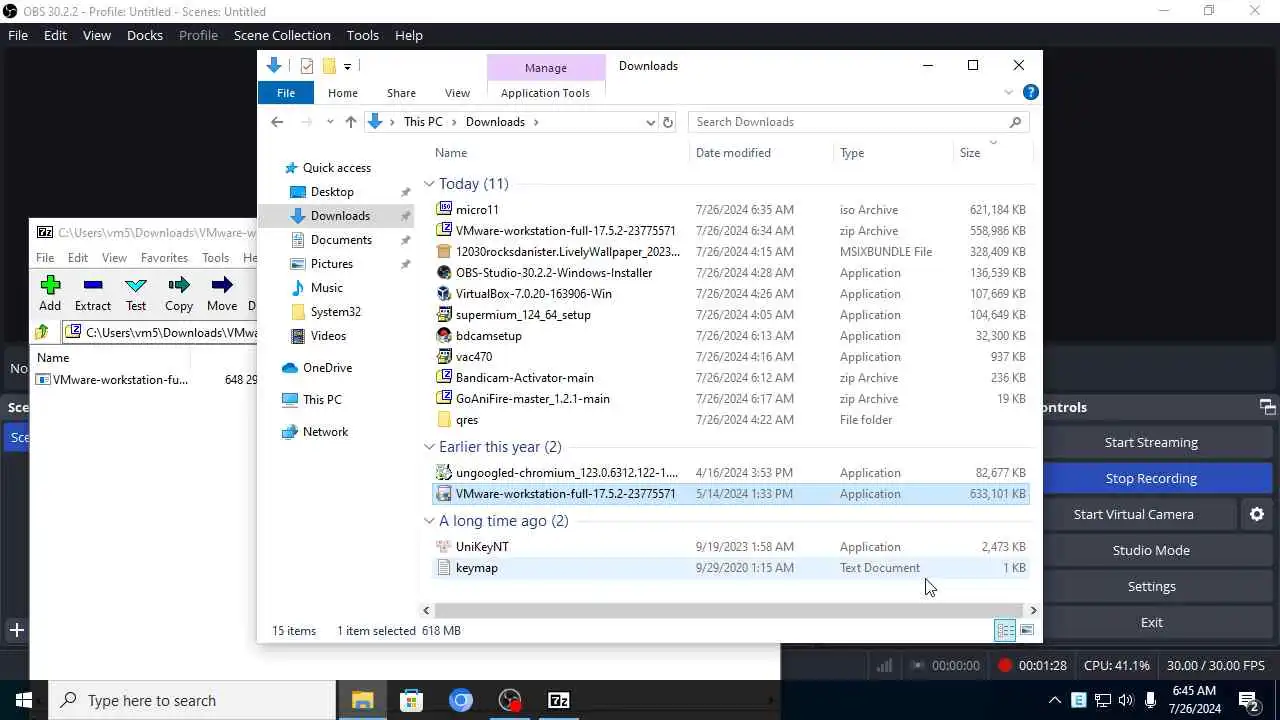Go up one folder in 7-Zip
1280x720 pixels.
coord(42,332)
